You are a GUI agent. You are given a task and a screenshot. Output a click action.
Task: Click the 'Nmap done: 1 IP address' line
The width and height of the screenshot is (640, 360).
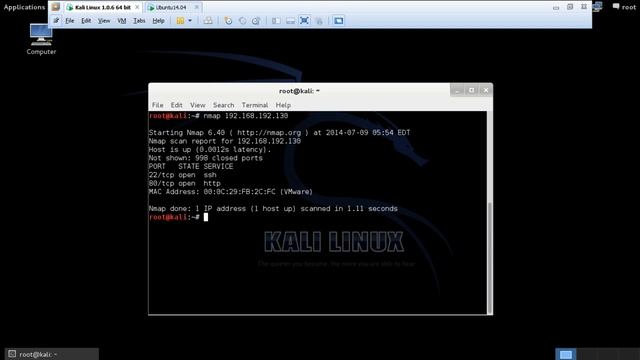[x=273, y=209]
